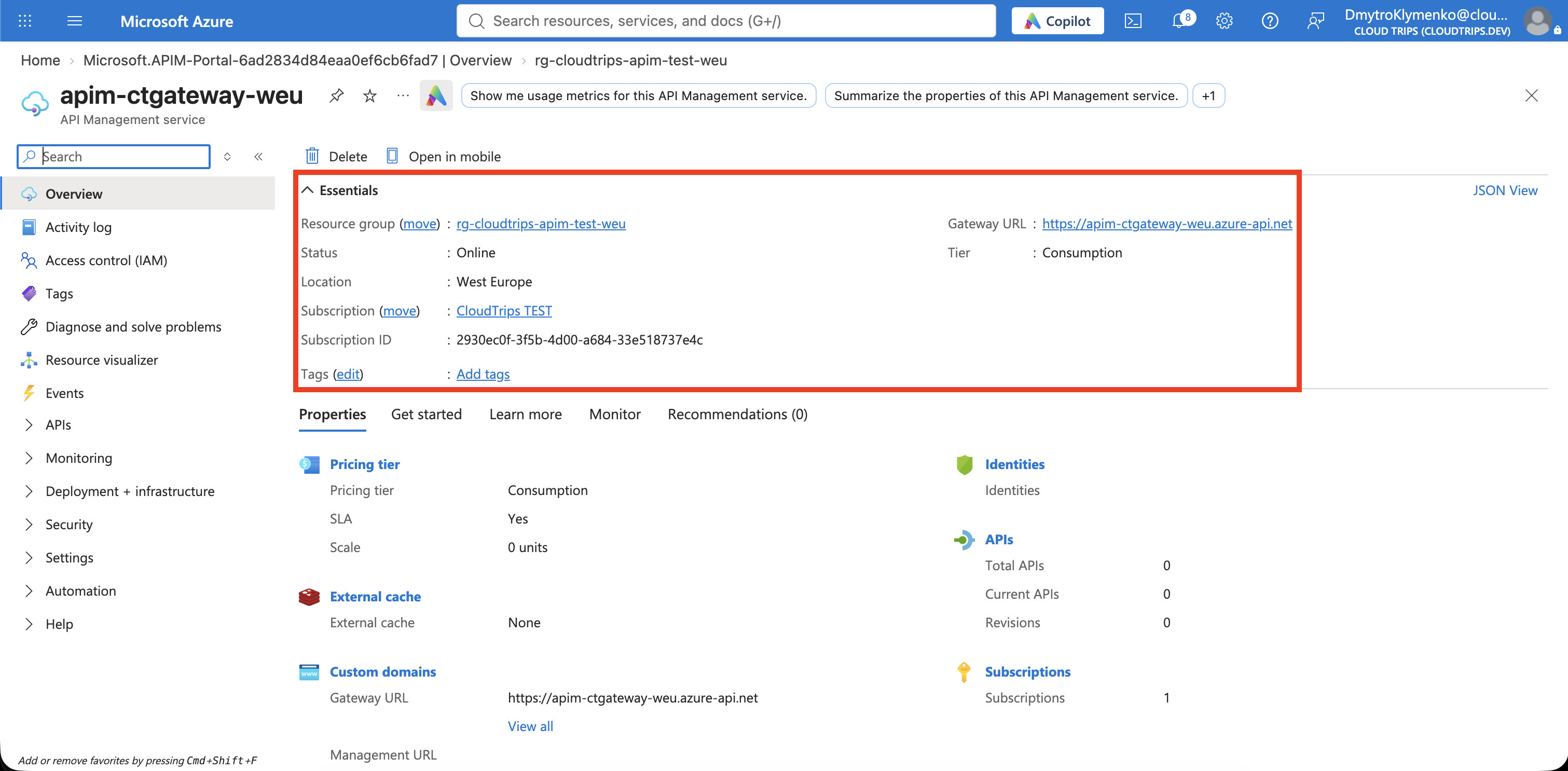Collapse the Essentials section
Image resolution: width=1568 pixels, height=771 pixels.
coord(307,190)
